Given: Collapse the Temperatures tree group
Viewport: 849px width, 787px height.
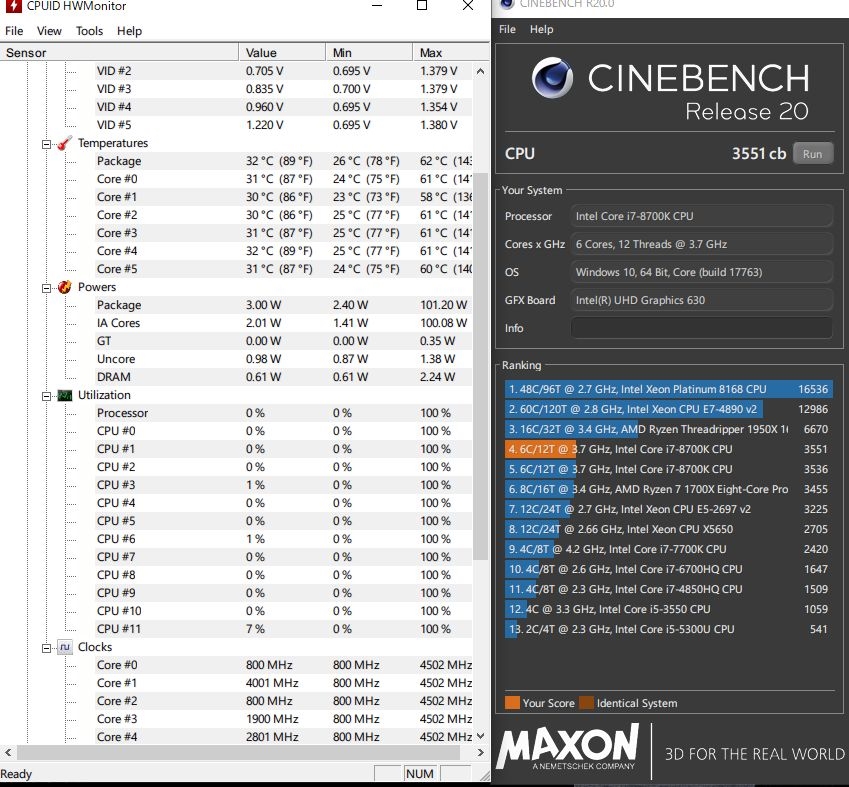Looking at the screenshot, I should pos(47,144).
